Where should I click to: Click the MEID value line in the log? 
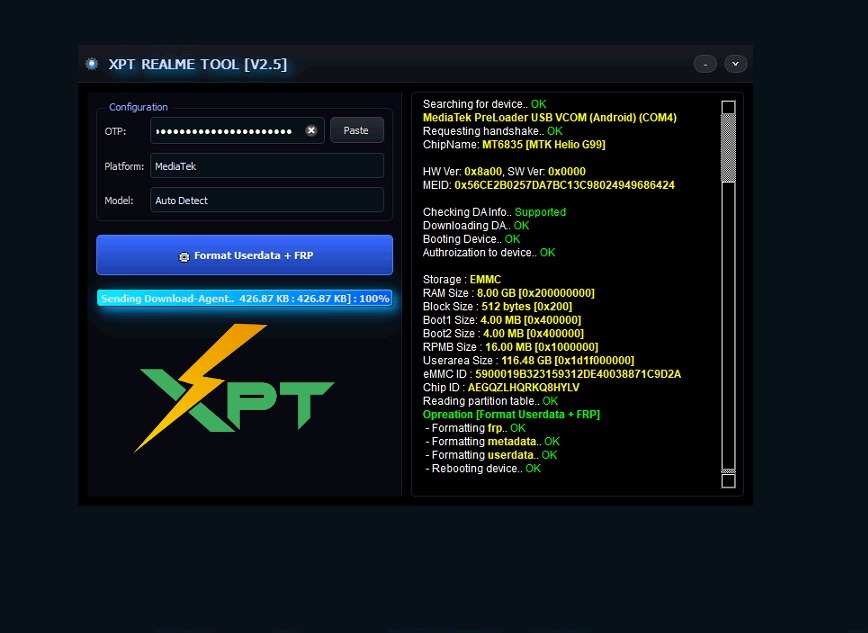549,185
